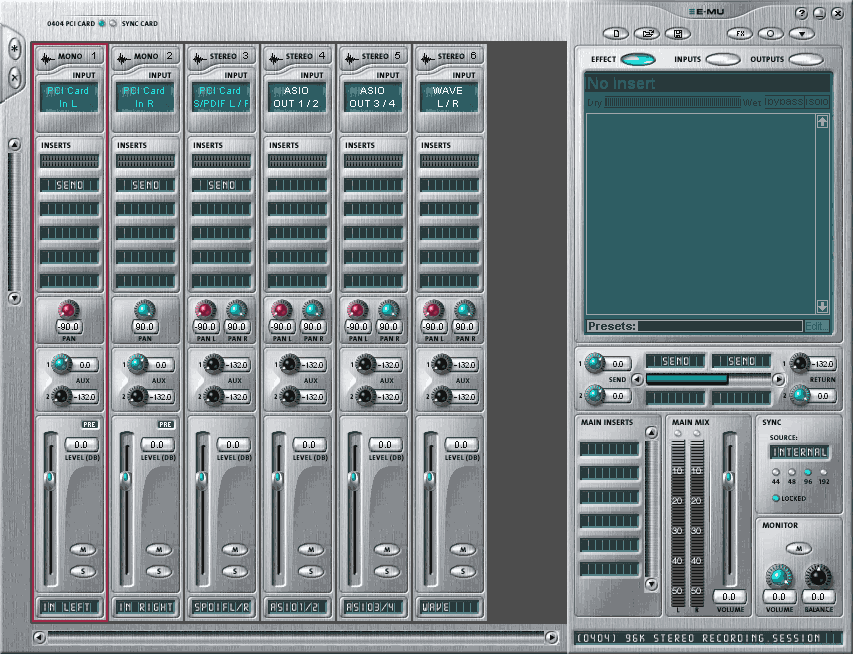Open the PCI Card S/PDIF input selector
The height and width of the screenshot is (654, 853).
tap(221, 97)
